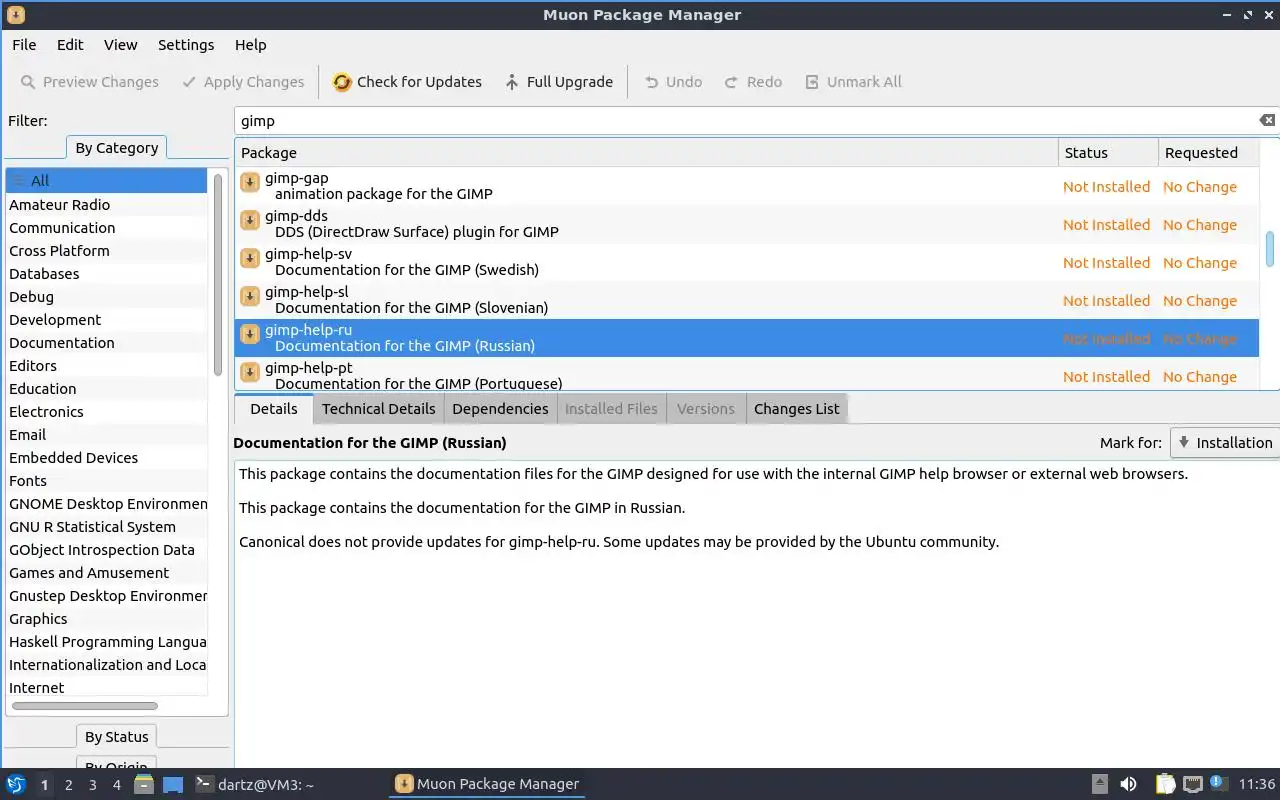Open the Edit menu
The width and height of the screenshot is (1280, 800).
(70, 44)
